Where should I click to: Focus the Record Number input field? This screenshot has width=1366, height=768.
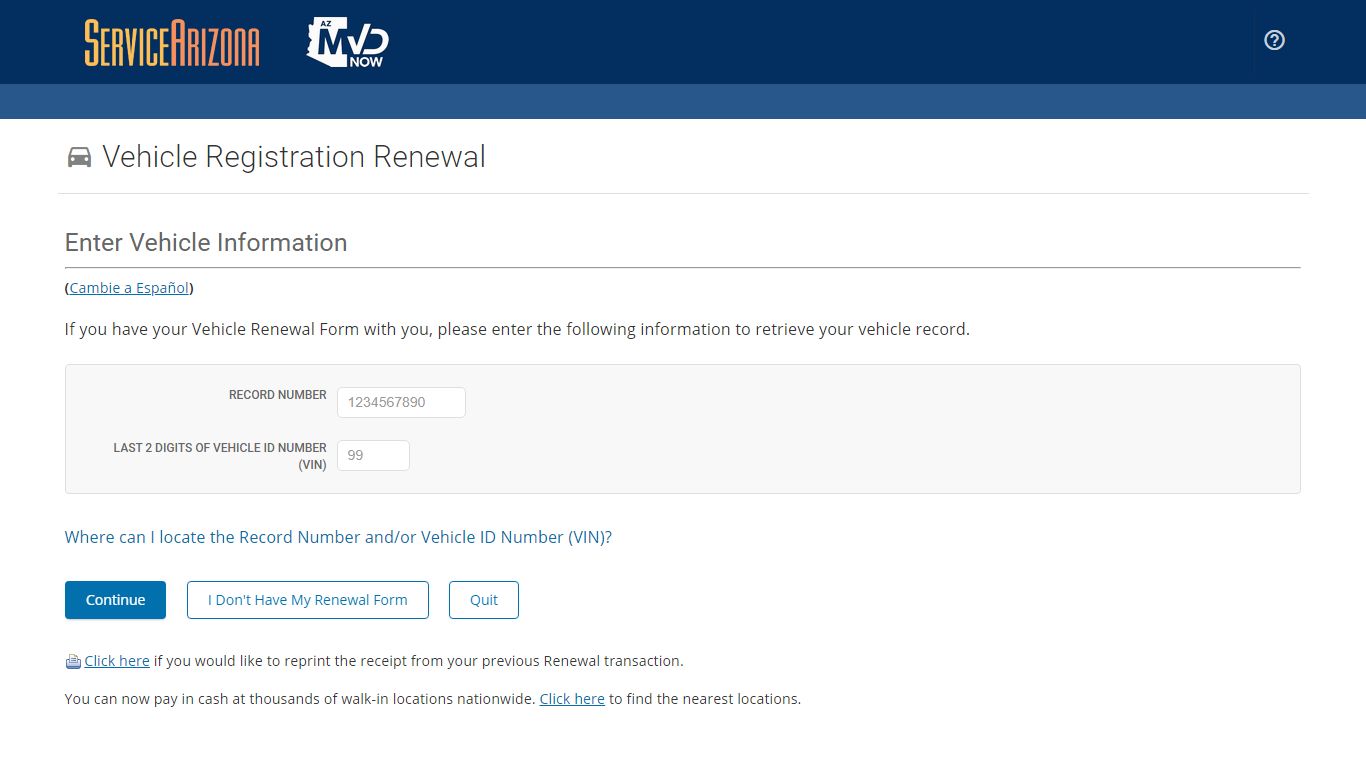point(401,402)
